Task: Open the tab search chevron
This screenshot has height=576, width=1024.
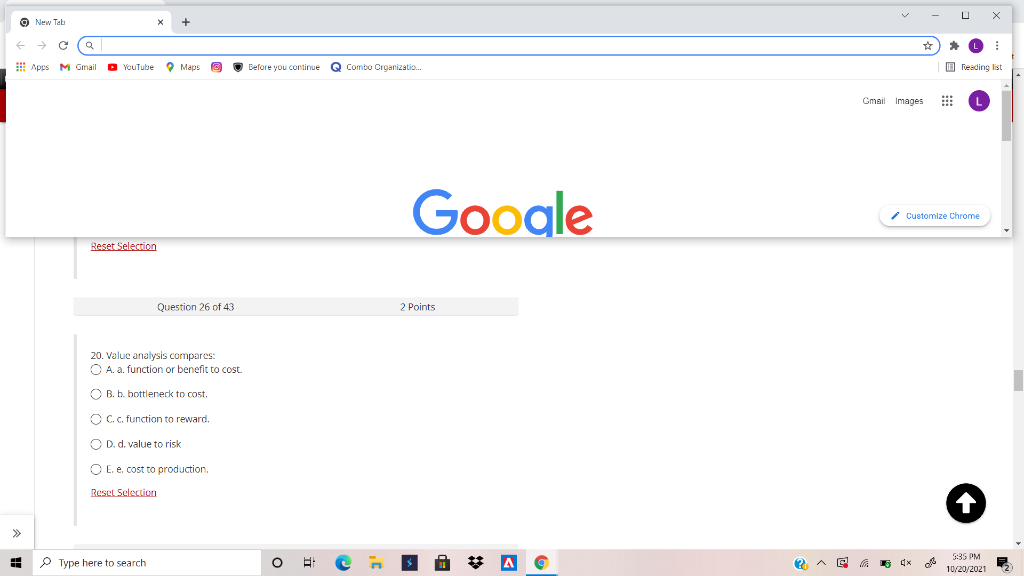Action: [x=905, y=15]
